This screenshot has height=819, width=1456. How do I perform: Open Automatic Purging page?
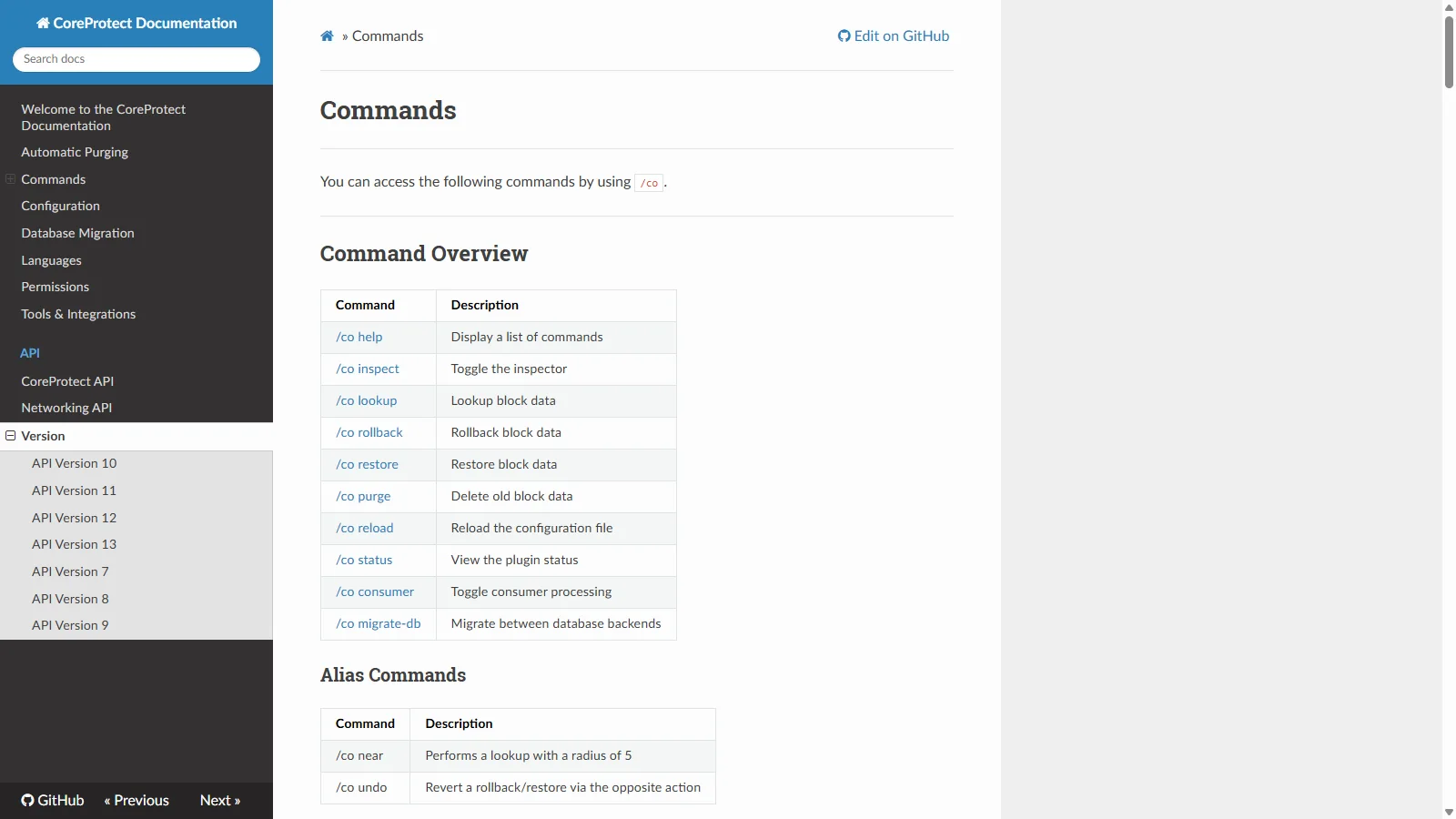(x=75, y=152)
